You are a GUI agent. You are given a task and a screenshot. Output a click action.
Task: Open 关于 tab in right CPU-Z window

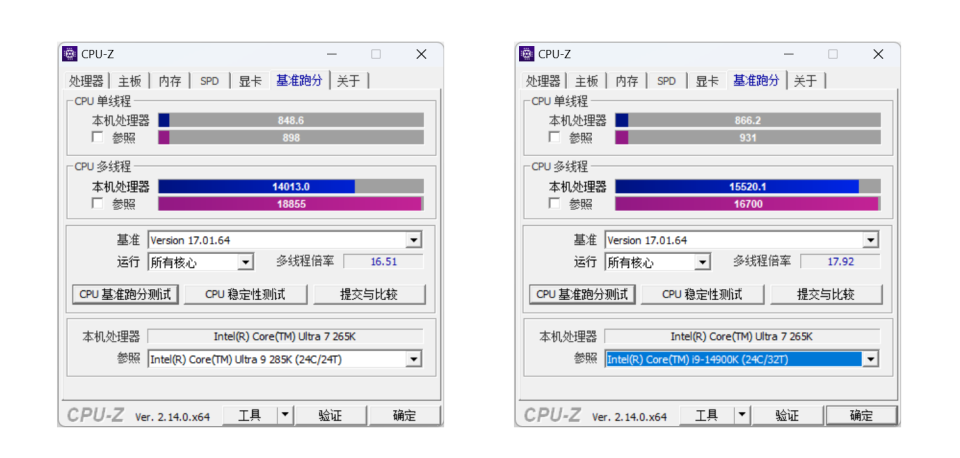pyautogui.click(x=806, y=81)
